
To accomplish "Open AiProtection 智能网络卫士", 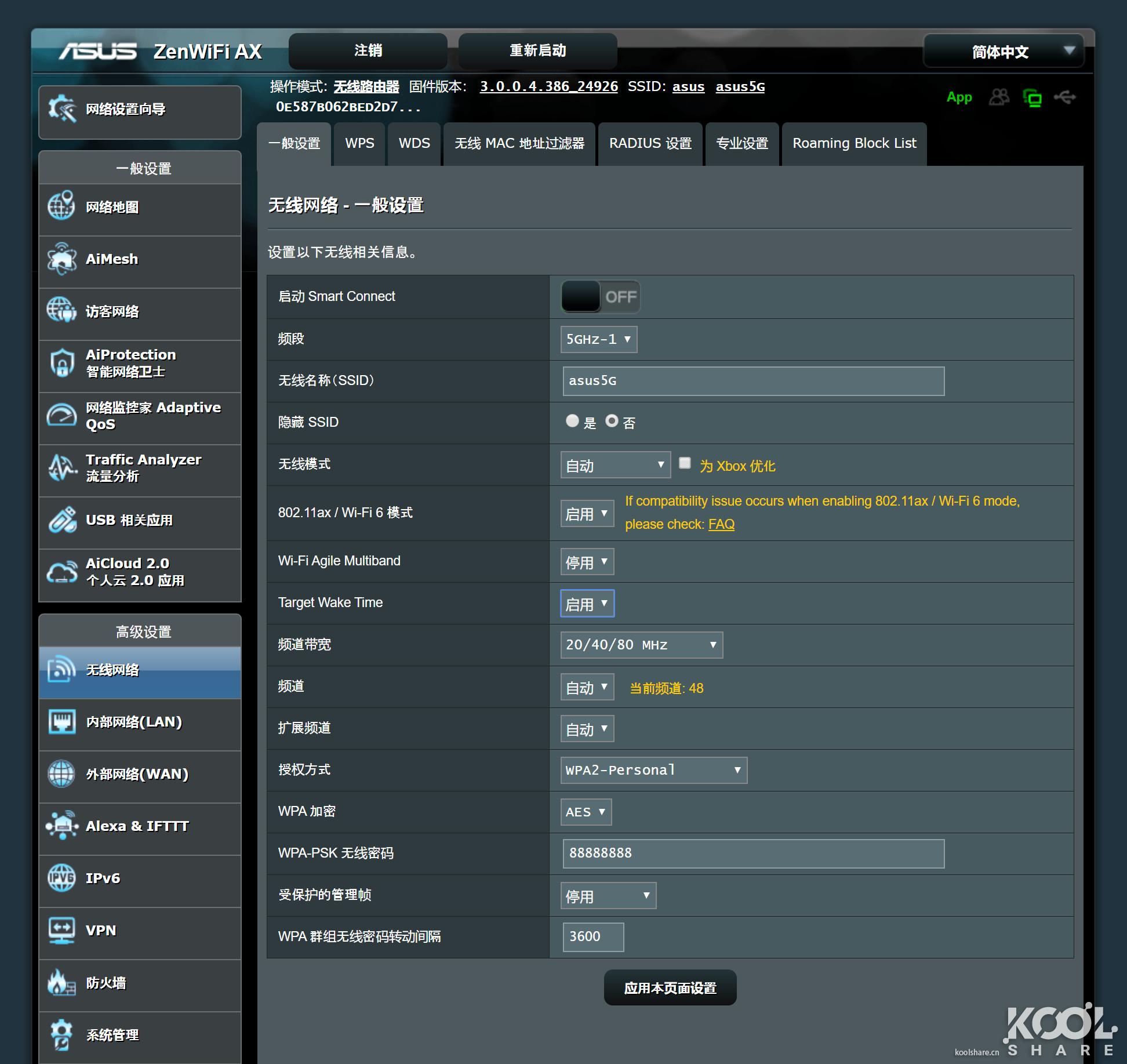I will tap(130, 363).
